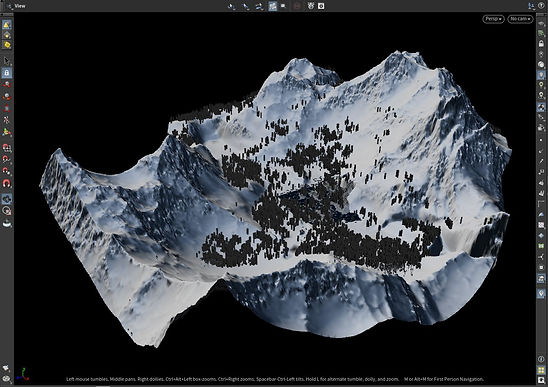Image resolution: width=548 pixels, height=387 pixels.
Task: Activate the Select arrow tool
Action: 7,61
